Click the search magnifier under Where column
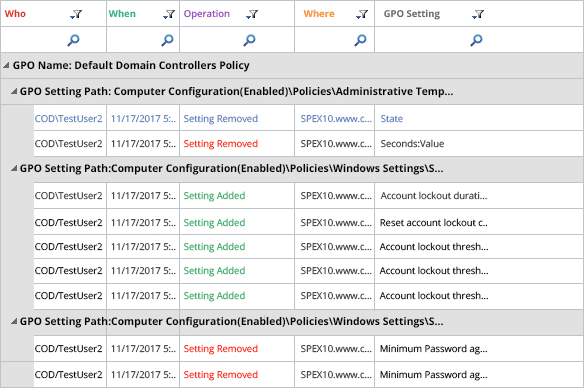 (360, 40)
